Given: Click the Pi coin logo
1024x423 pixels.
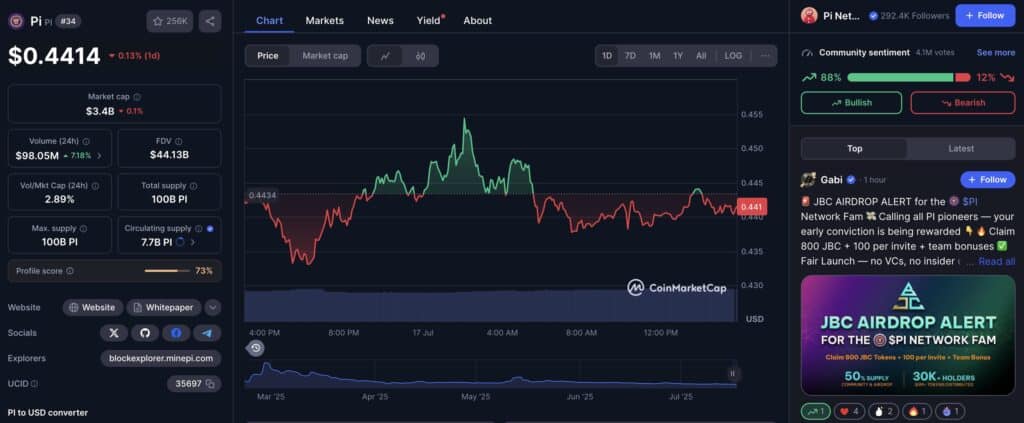Looking at the screenshot, I should pyautogui.click(x=16, y=21).
